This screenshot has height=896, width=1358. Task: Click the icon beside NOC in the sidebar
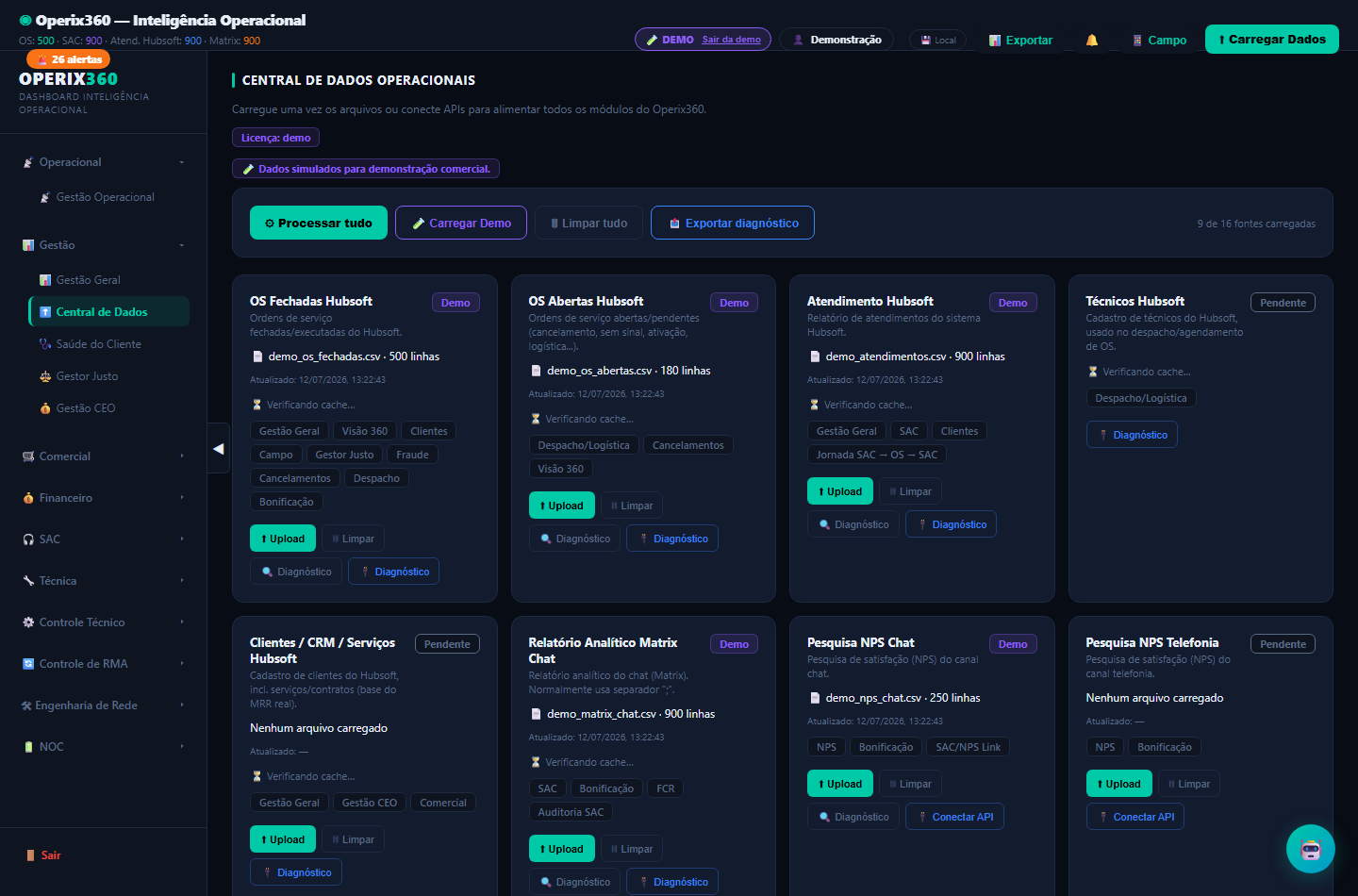click(28, 747)
